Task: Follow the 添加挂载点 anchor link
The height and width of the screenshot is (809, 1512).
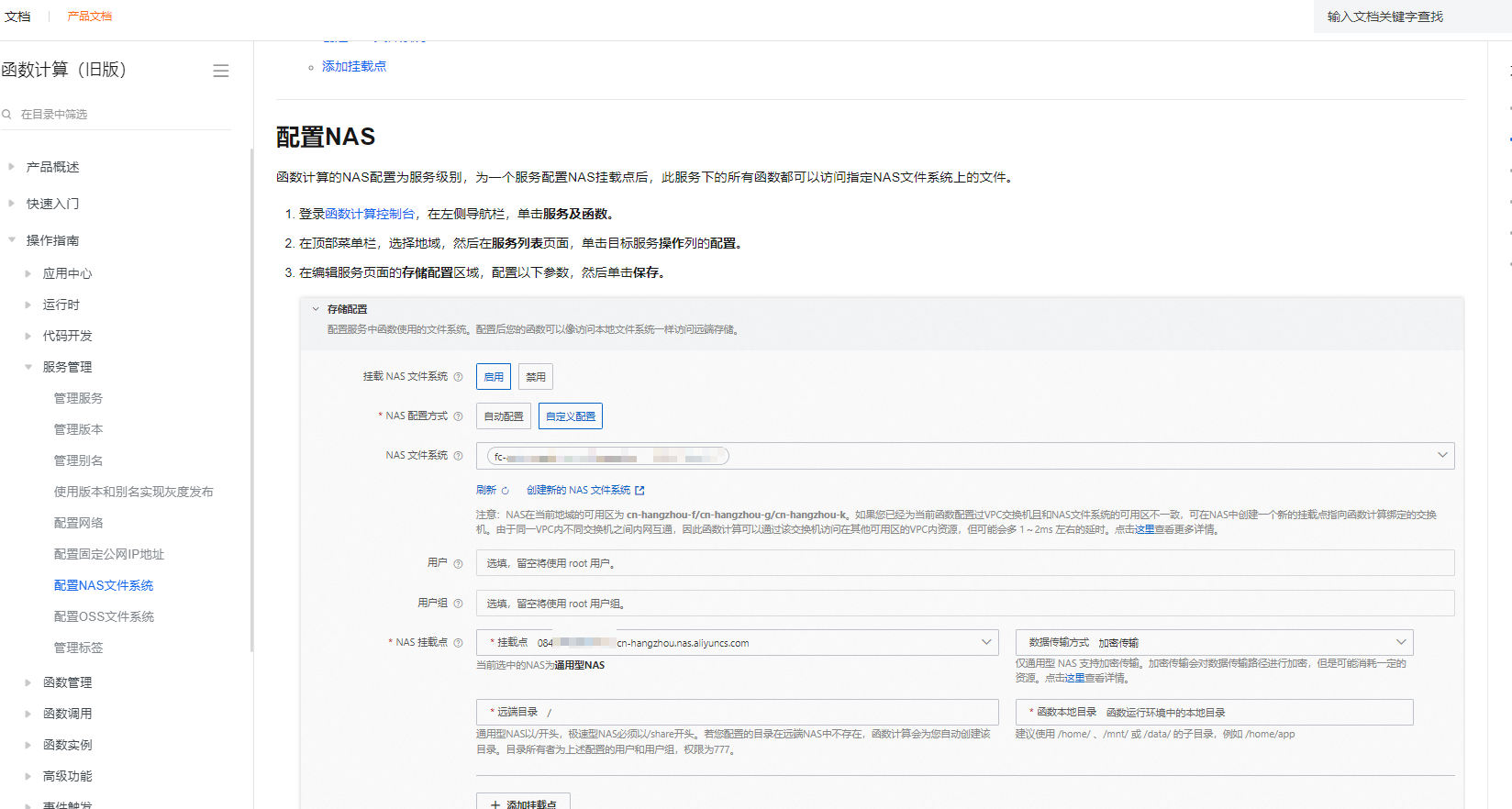Action: 354,66
